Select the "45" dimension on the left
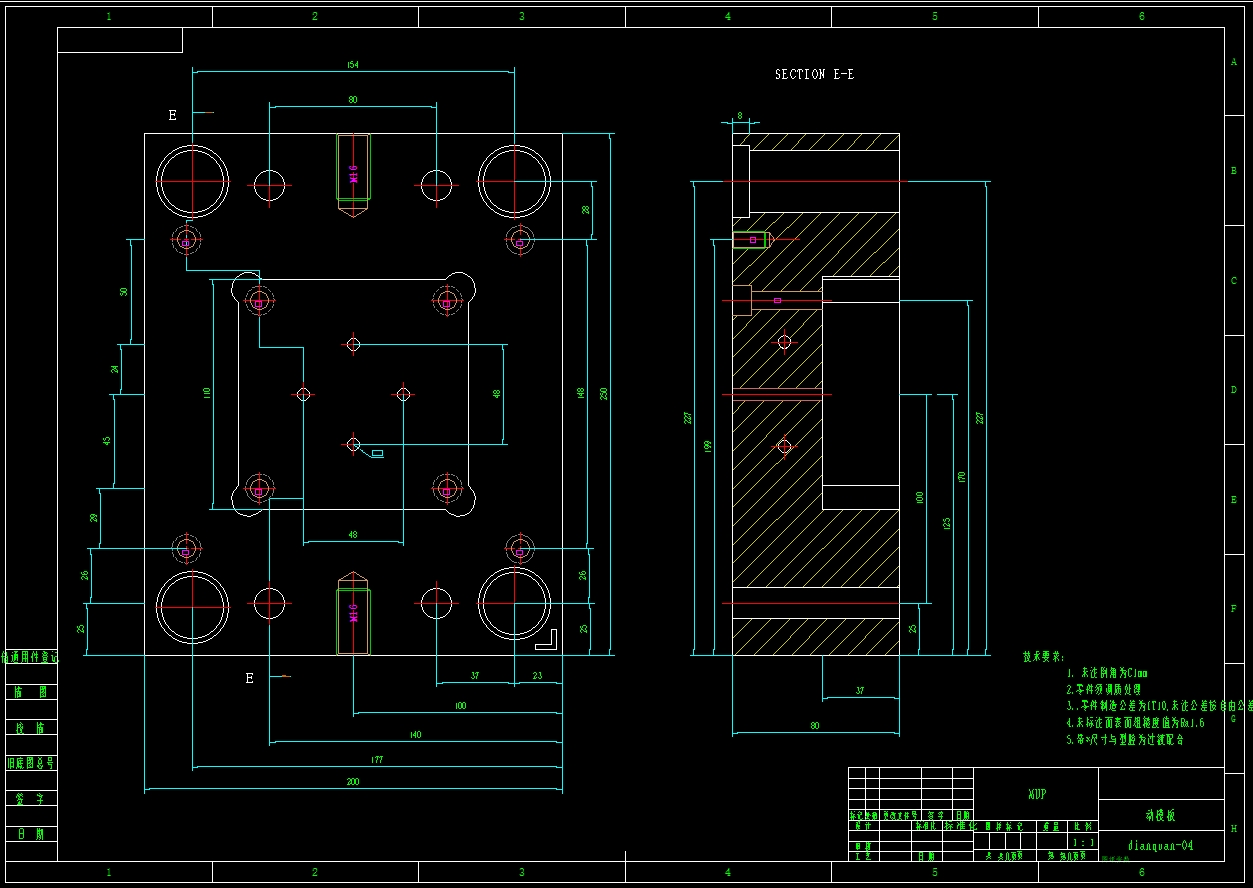This screenshot has height=888, width=1253. [x=107, y=440]
